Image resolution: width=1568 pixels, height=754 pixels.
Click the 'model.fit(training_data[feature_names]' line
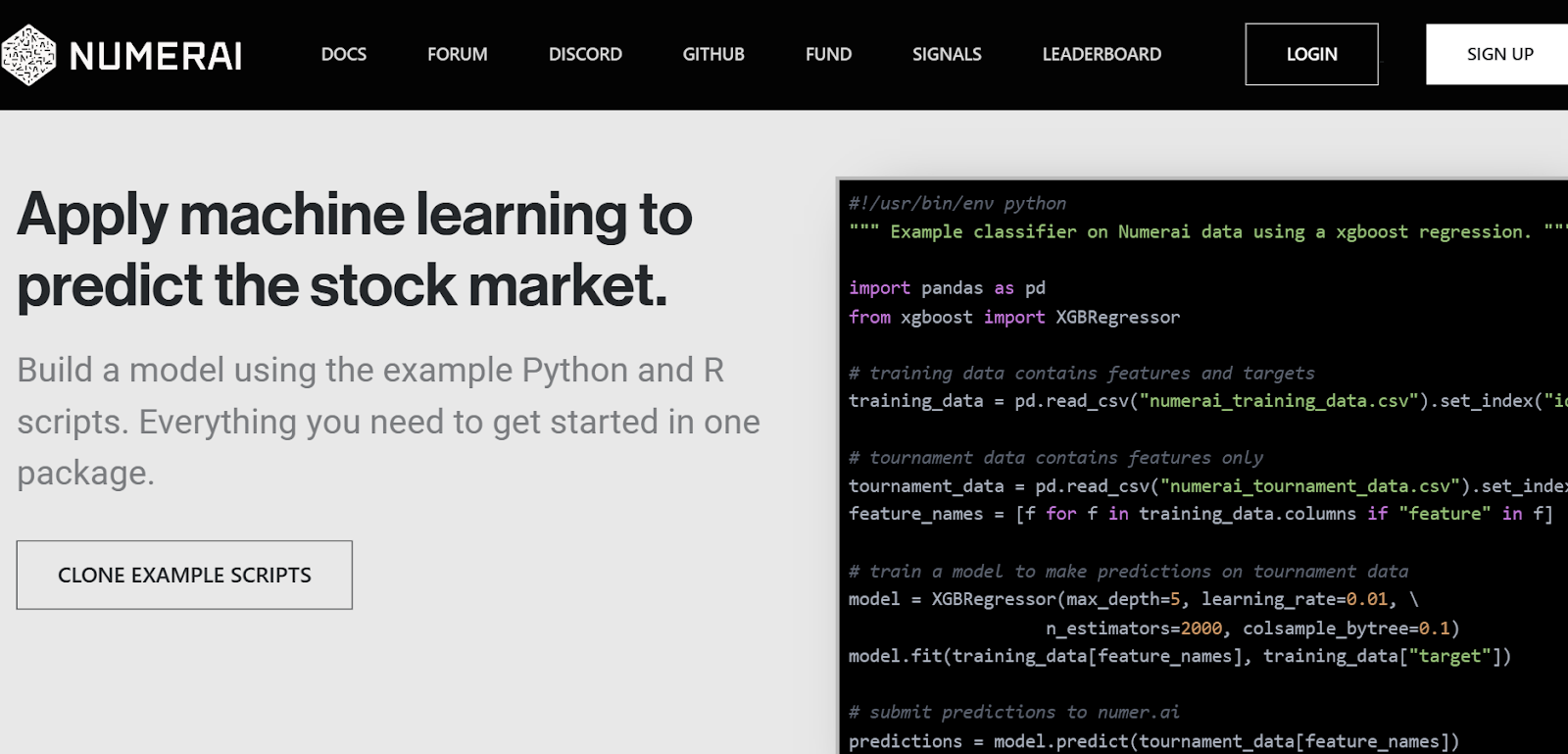(x=1180, y=656)
